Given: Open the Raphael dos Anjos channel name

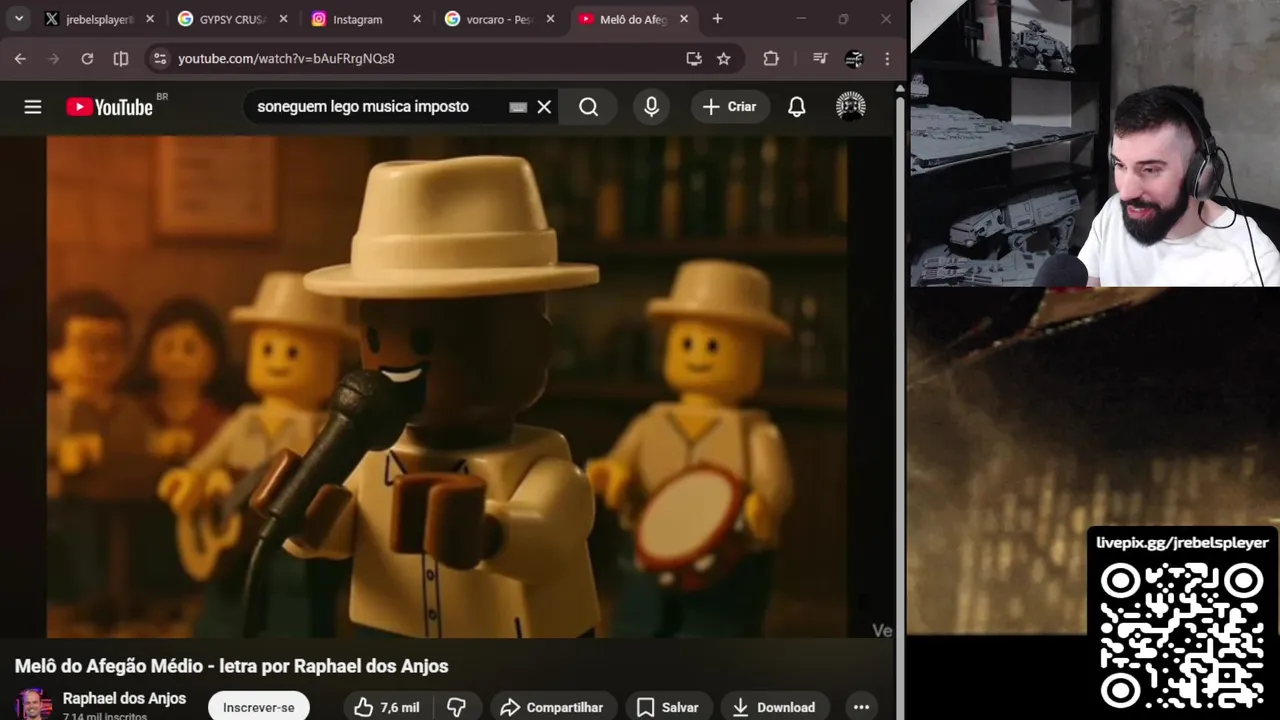Looking at the screenshot, I should point(124,698).
